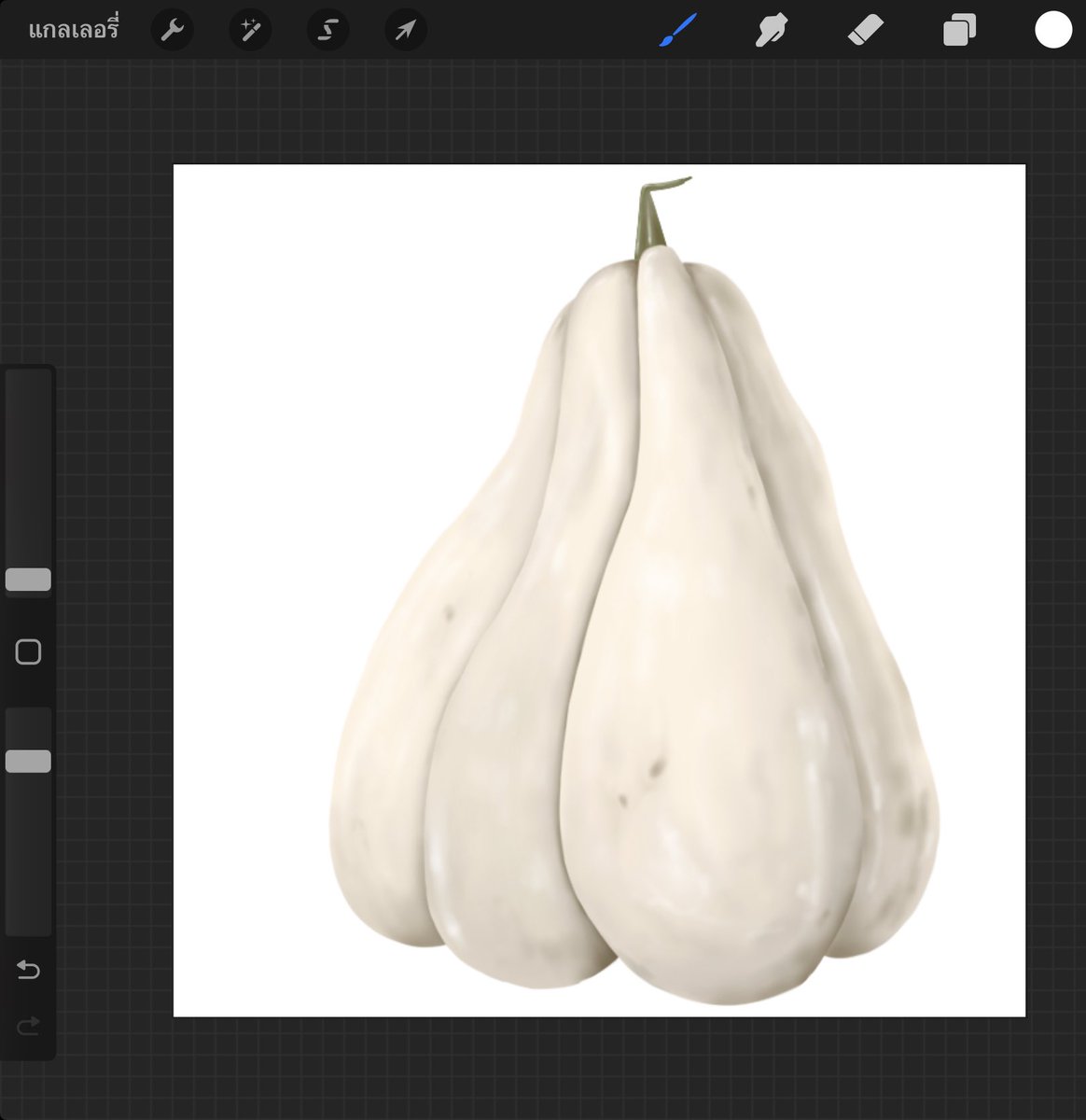
Task: Select the Brush paint tool
Action: (x=678, y=31)
